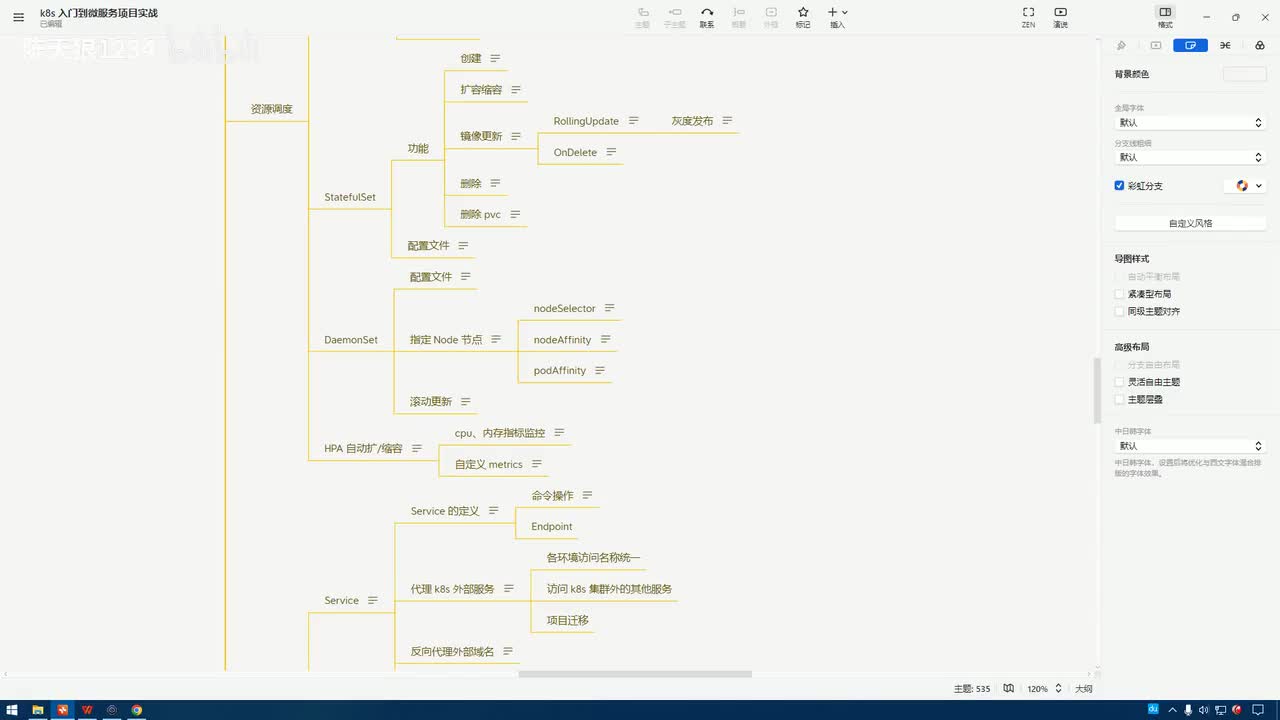This screenshot has width=1280, height=720.
Task: Select the DaemonSet topic
Action: 351,340
